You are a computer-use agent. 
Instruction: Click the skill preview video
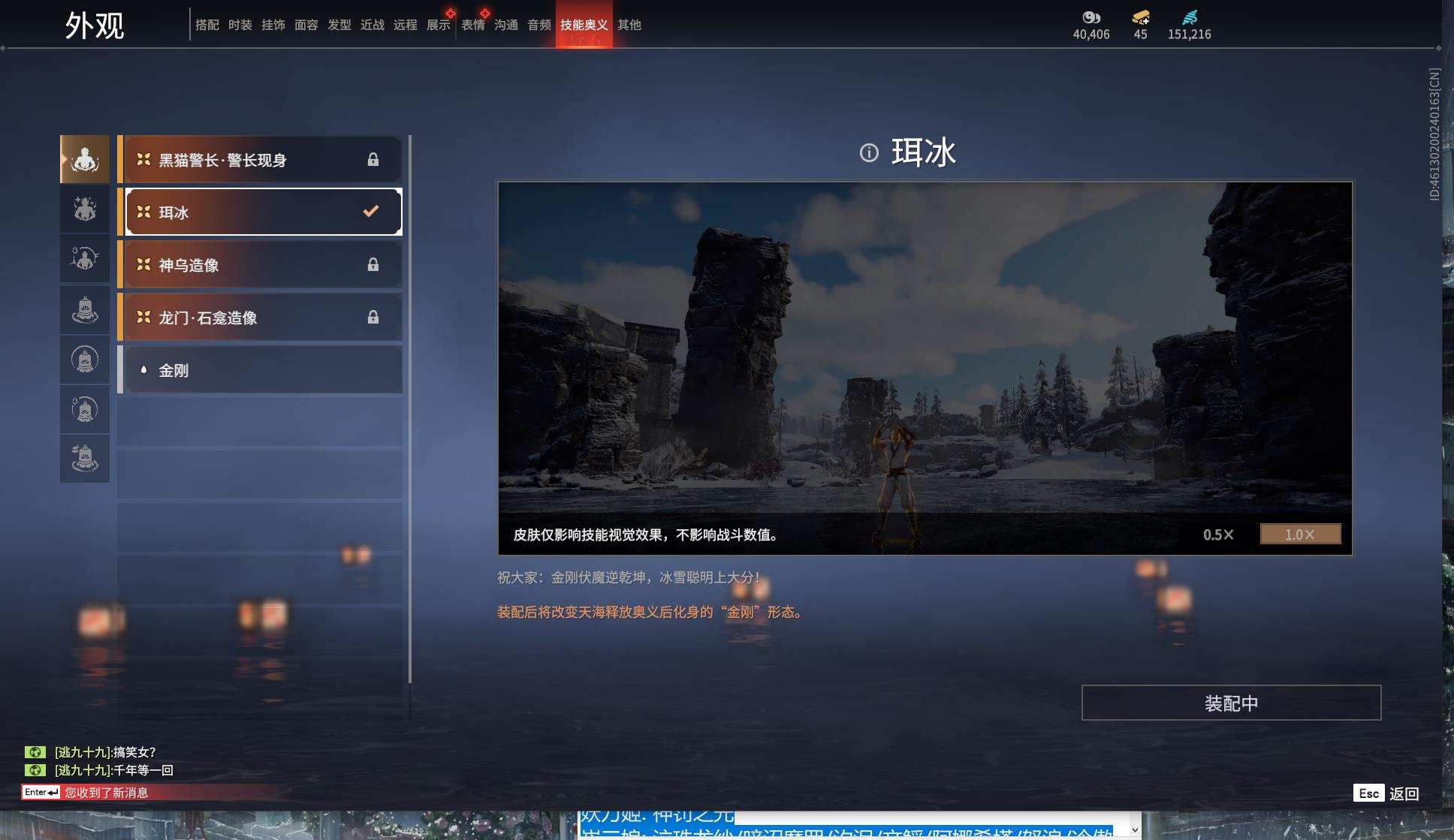(x=925, y=368)
